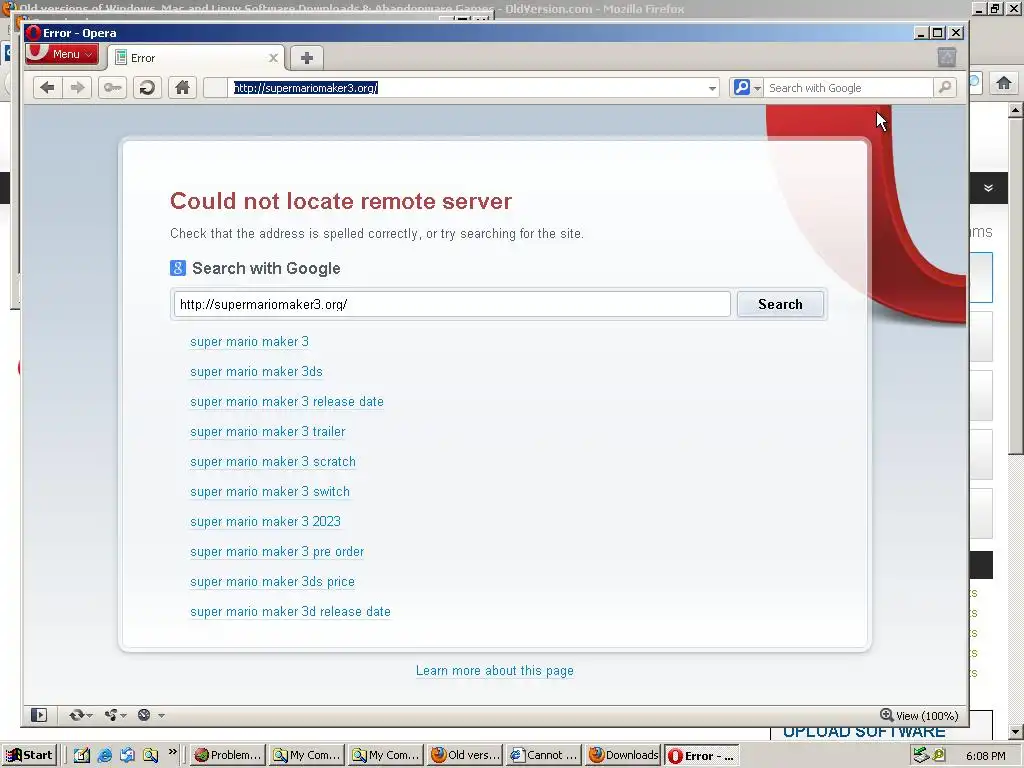This screenshot has height=768, width=1024.
Task: Go back with the left arrow button
Action: (48, 88)
